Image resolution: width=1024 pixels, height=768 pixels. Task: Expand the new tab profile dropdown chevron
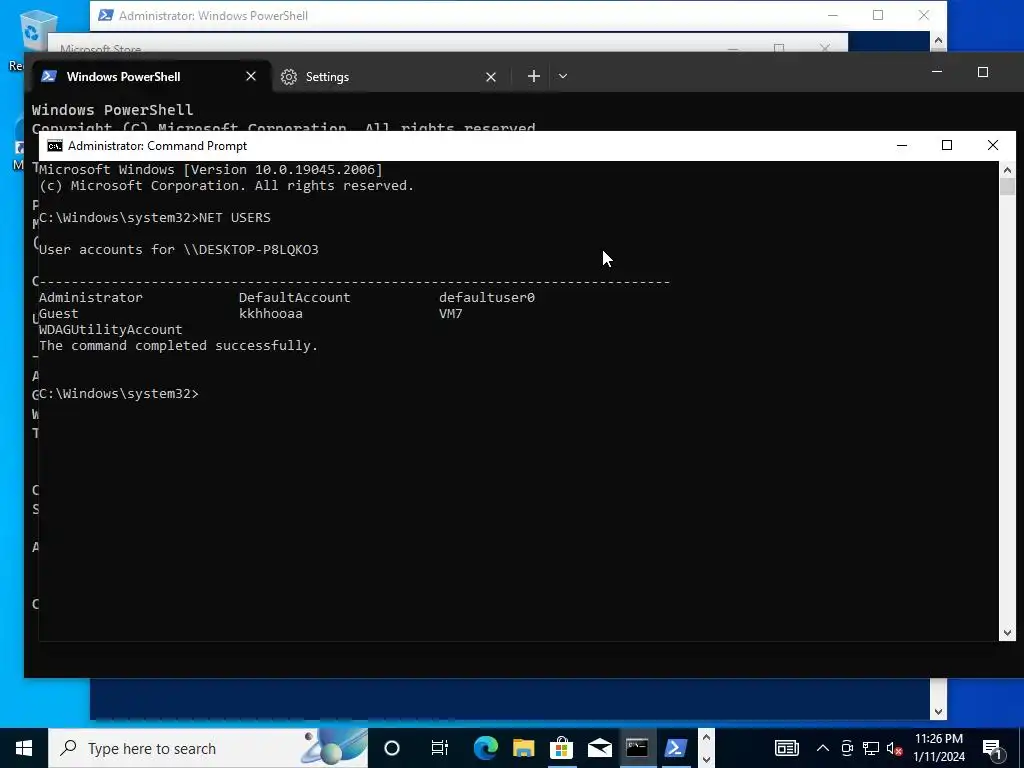pyautogui.click(x=563, y=76)
